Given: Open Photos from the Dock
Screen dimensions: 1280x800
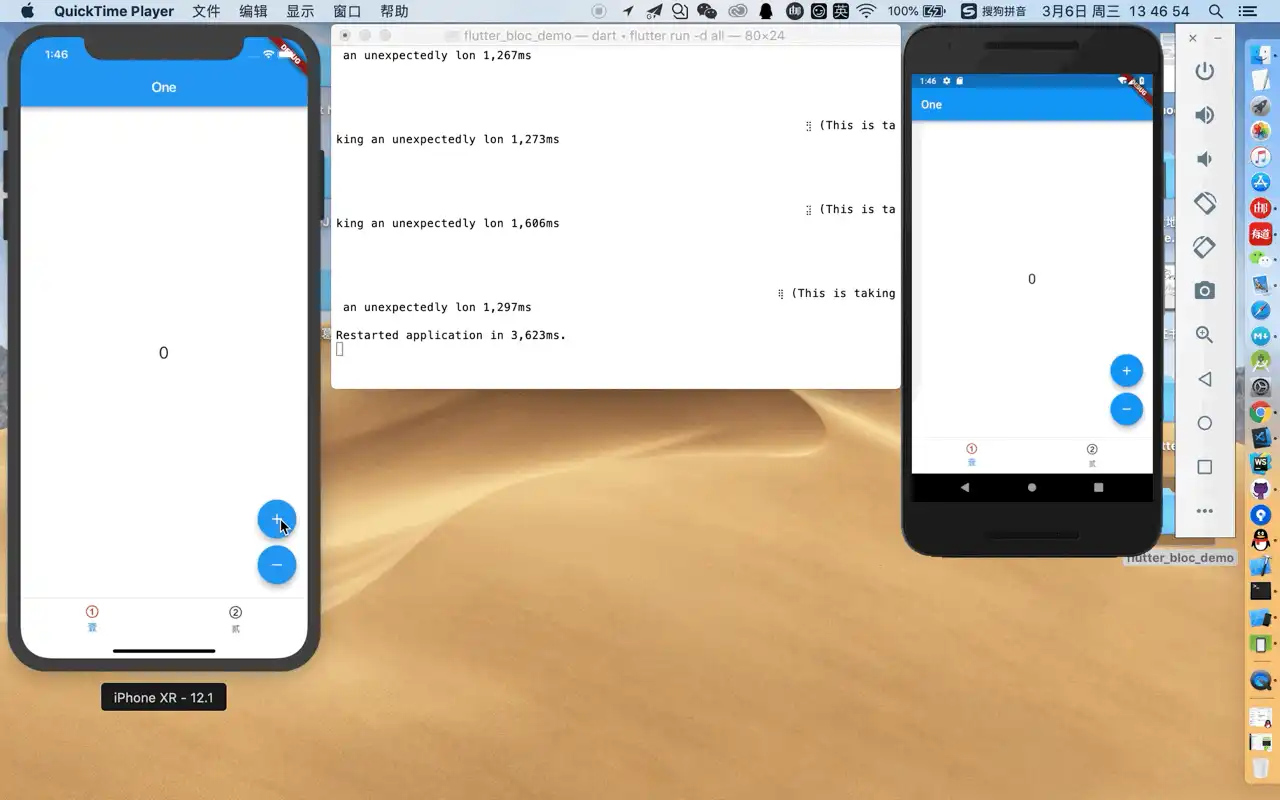Looking at the screenshot, I should [x=1261, y=131].
